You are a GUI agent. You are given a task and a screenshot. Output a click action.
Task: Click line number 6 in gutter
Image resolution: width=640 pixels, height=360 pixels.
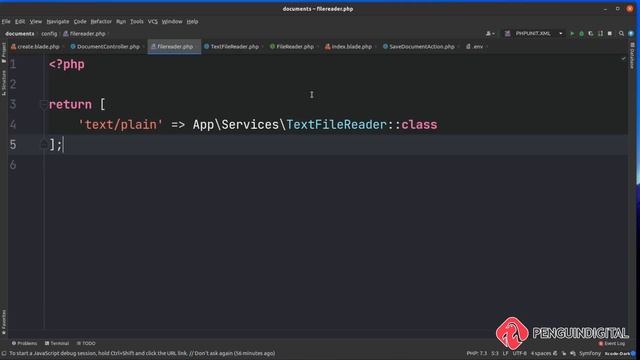pyautogui.click(x=13, y=165)
